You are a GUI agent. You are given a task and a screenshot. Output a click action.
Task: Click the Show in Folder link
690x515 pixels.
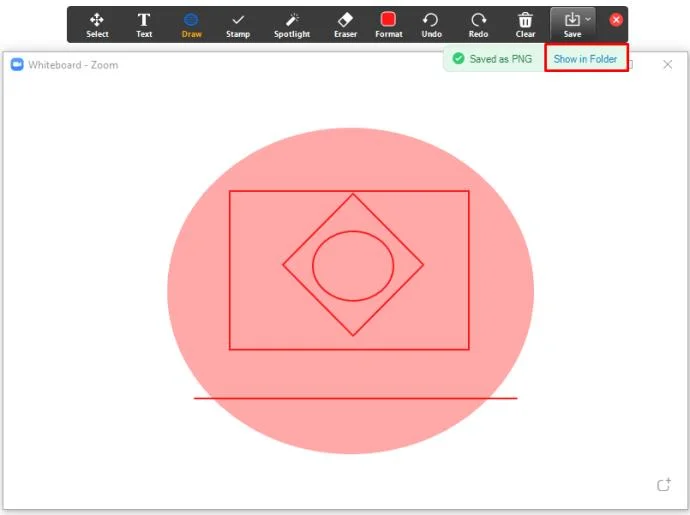pos(585,59)
